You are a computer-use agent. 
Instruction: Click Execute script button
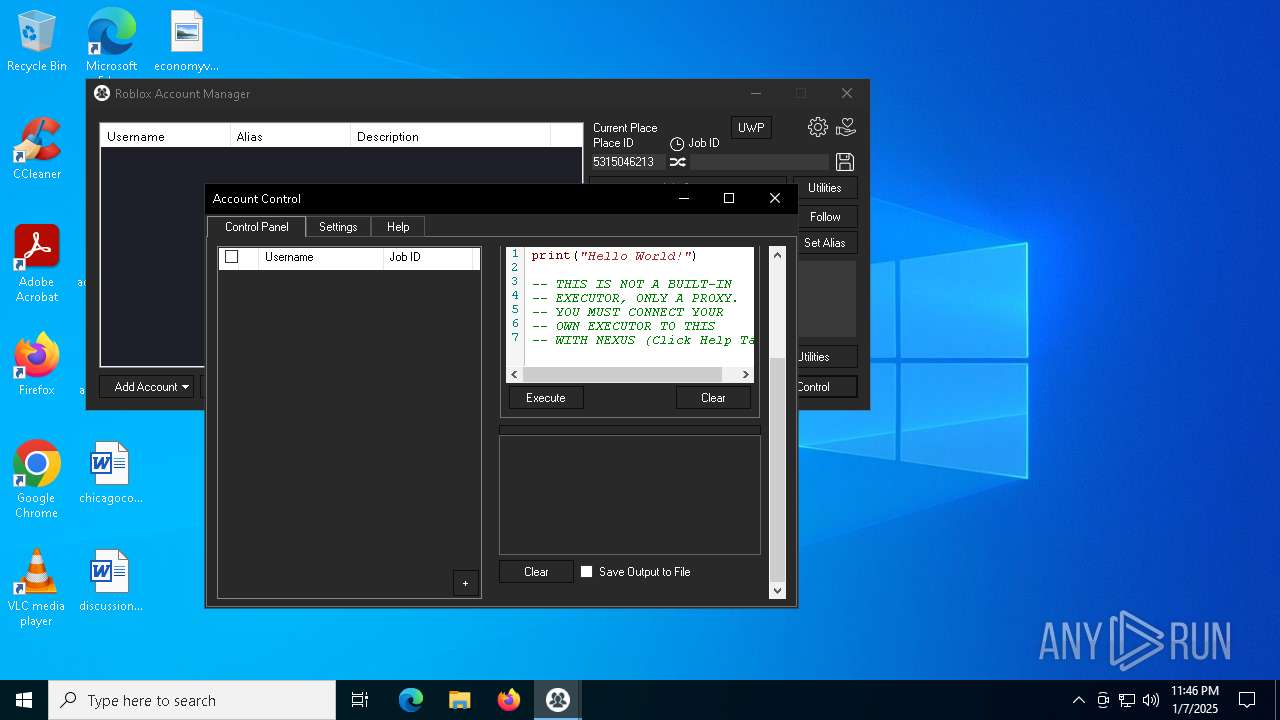[x=546, y=398]
